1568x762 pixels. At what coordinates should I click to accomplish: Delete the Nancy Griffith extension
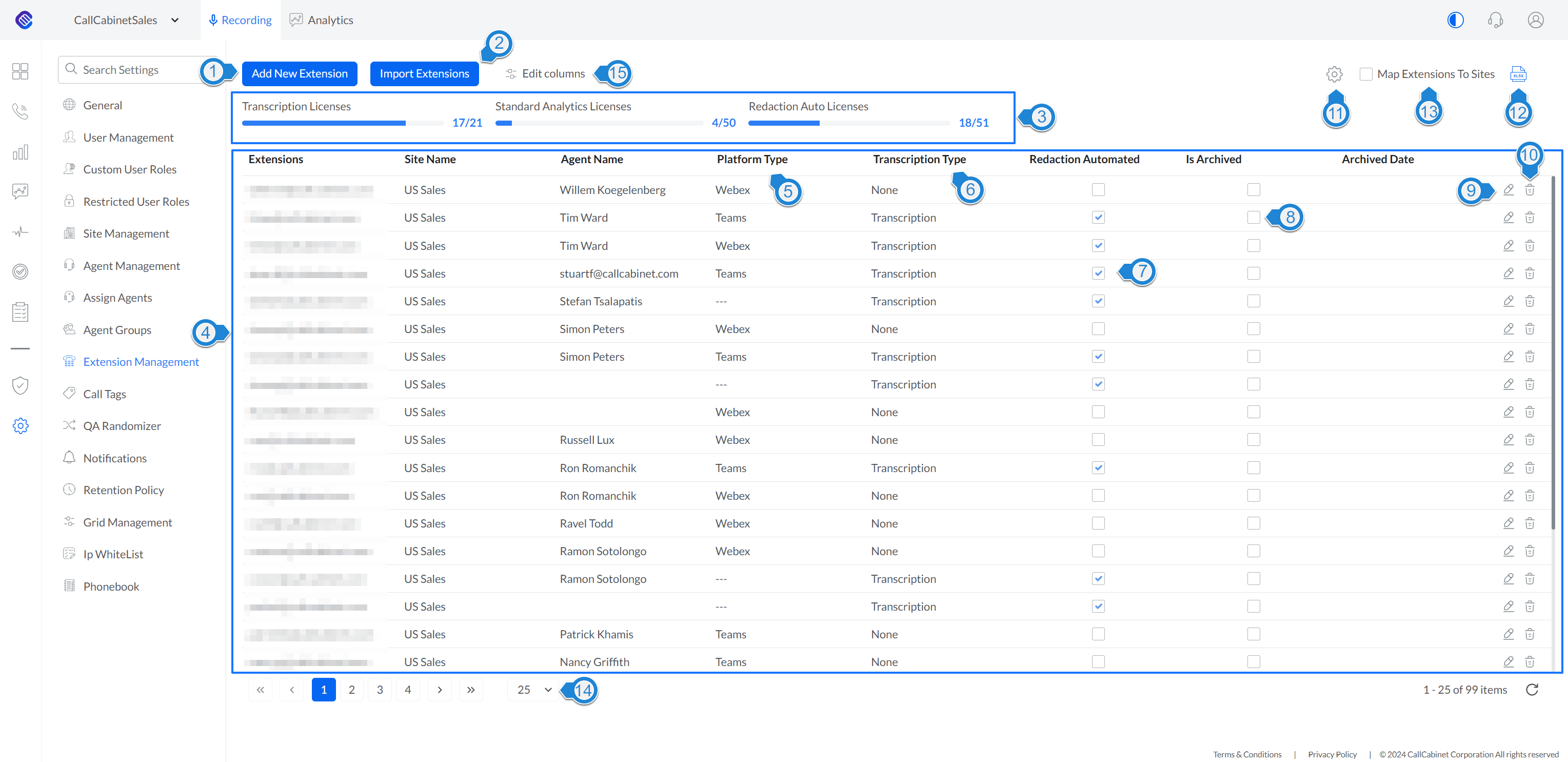pyautogui.click(x=1530, y=662)
